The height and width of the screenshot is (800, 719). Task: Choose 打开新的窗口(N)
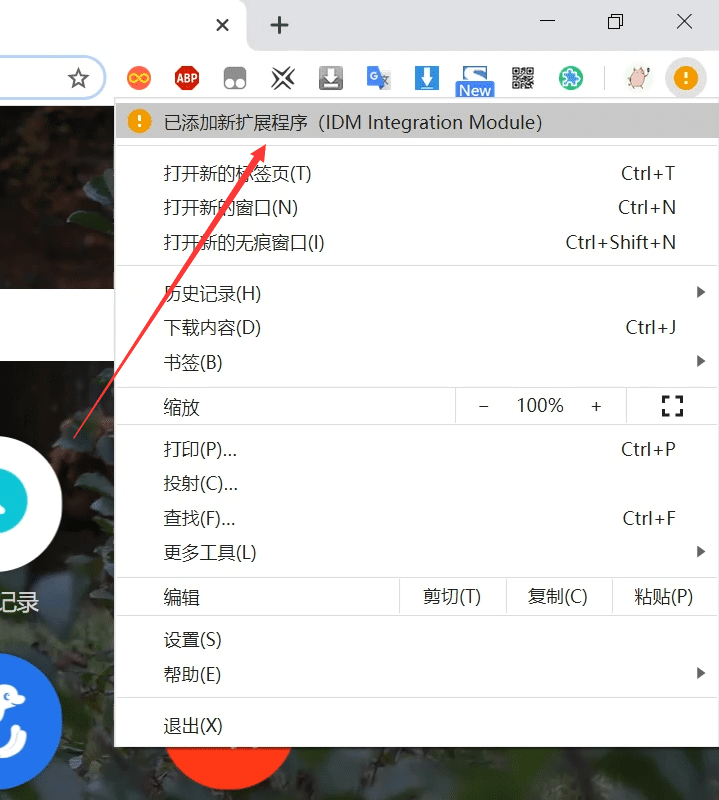(417, 208)
